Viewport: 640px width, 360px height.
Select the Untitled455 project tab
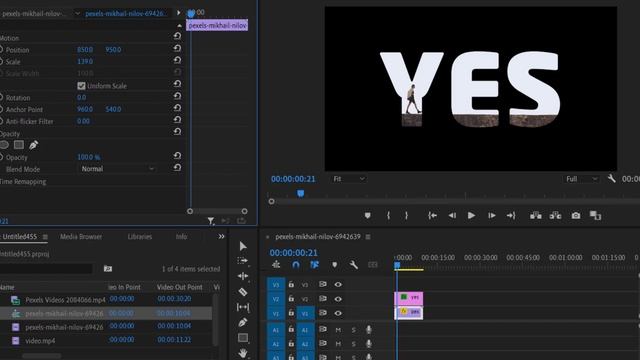(x=20, y=237)
